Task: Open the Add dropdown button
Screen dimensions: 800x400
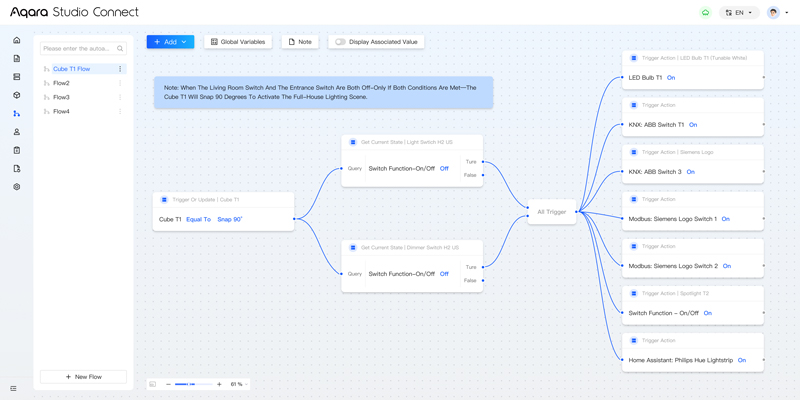Action: (x=170, y=42)
